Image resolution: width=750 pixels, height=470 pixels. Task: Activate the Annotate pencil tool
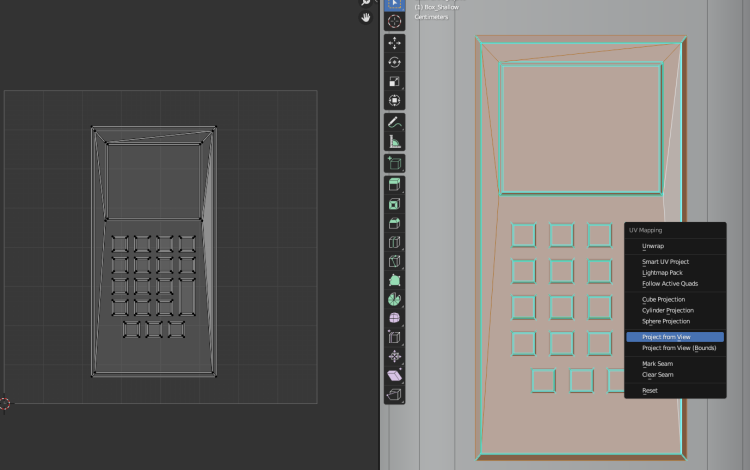tap(394, 122)
